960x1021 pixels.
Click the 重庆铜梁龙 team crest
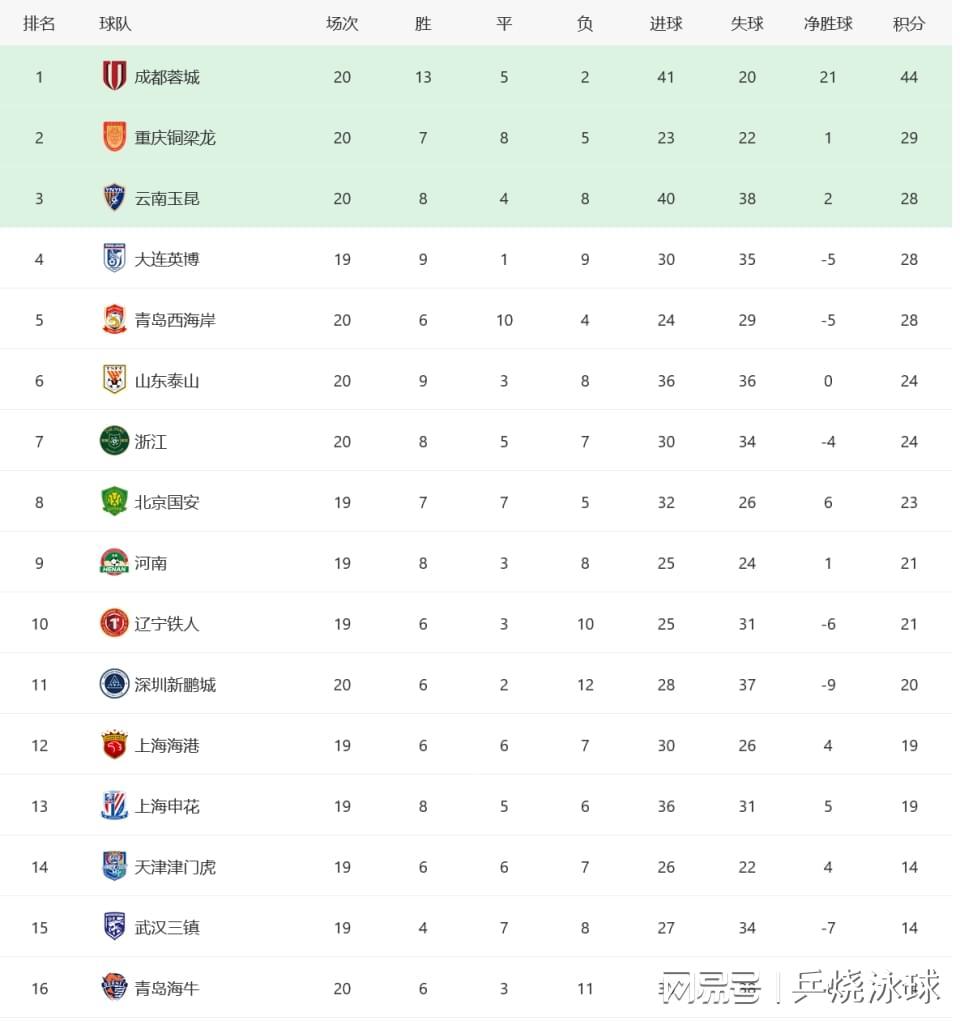[x=115, y=137]
